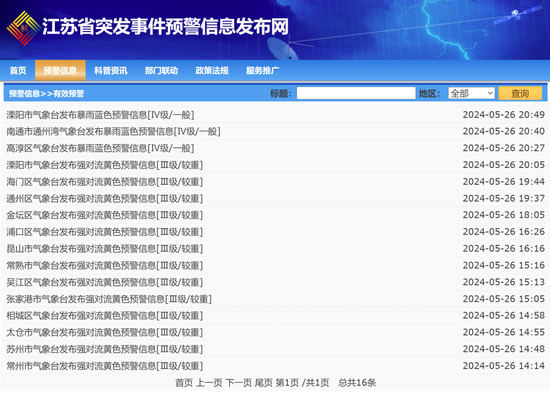550x394 pixels.
Task: Open 苏州市 强对流黄色预警 entry
Action: pos(105,349)
